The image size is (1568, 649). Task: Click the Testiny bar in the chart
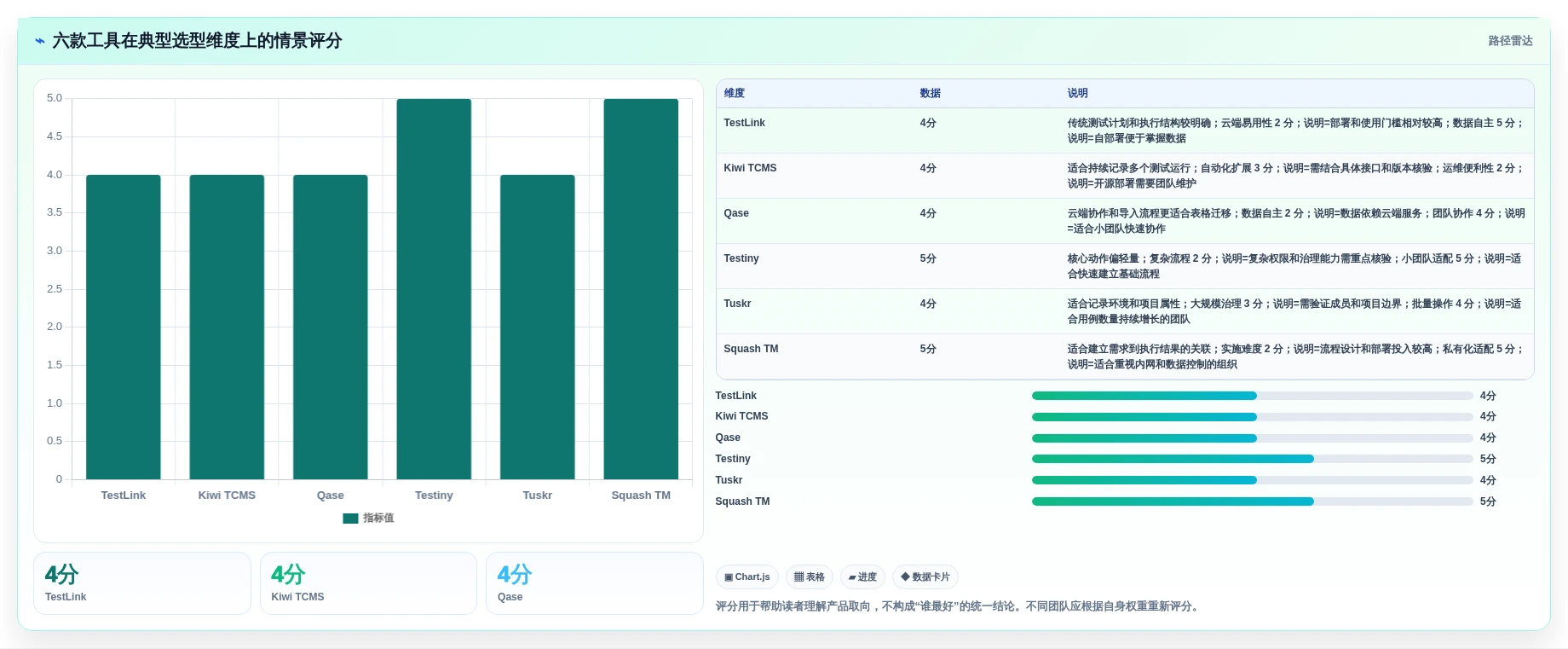click(434, 289)
